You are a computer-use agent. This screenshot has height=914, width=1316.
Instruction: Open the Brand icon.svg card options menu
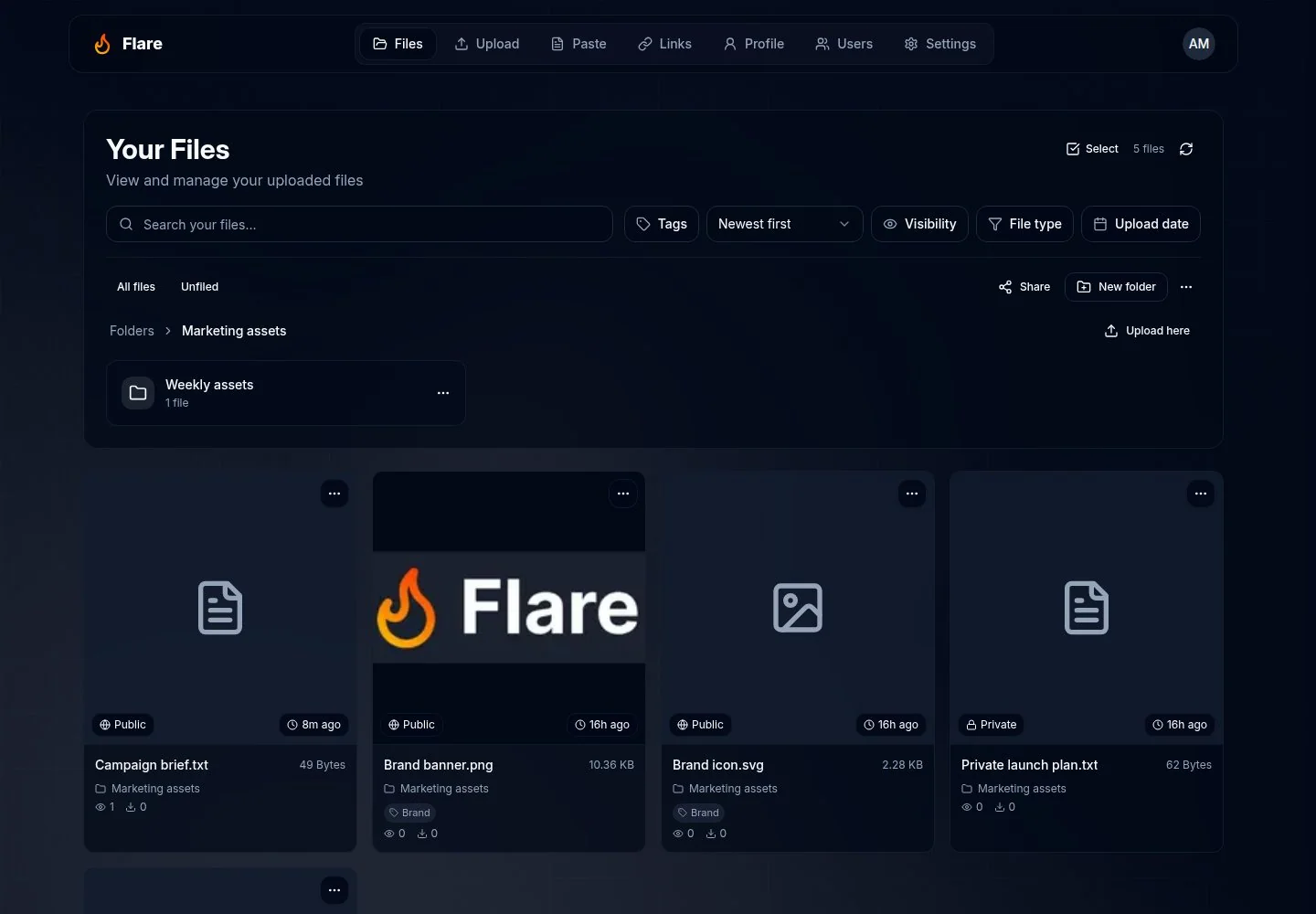click(912, 494)
